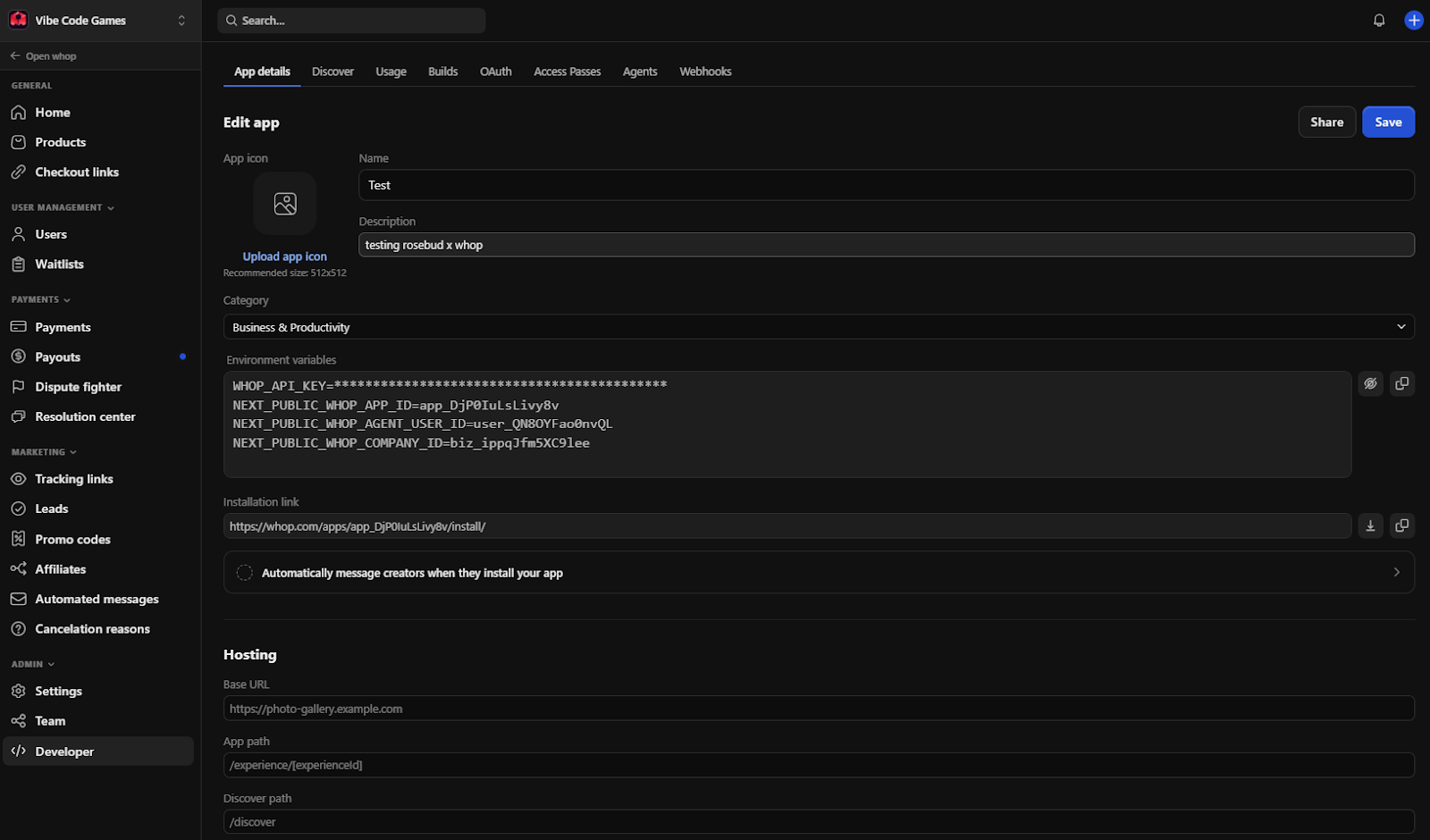Click the search magnifier icon

coord(231,20)
